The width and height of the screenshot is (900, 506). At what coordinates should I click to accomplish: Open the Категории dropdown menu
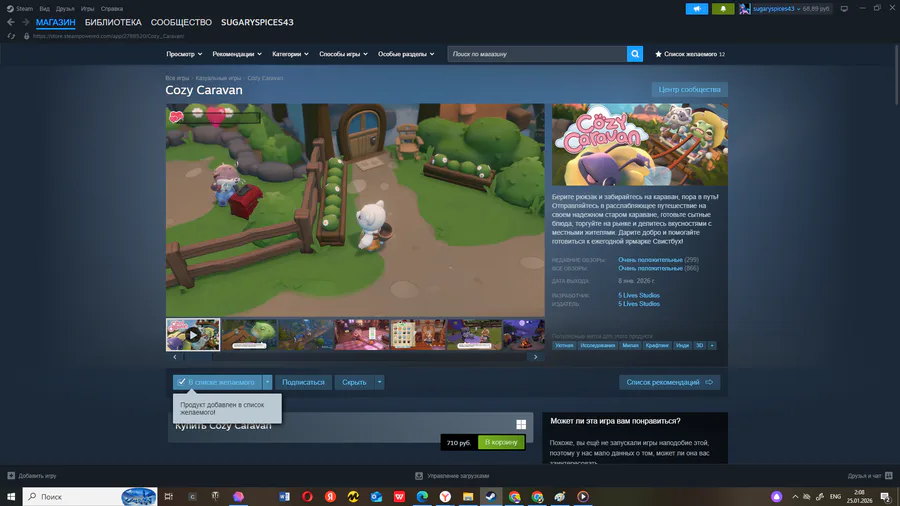[x=290, y=54]
